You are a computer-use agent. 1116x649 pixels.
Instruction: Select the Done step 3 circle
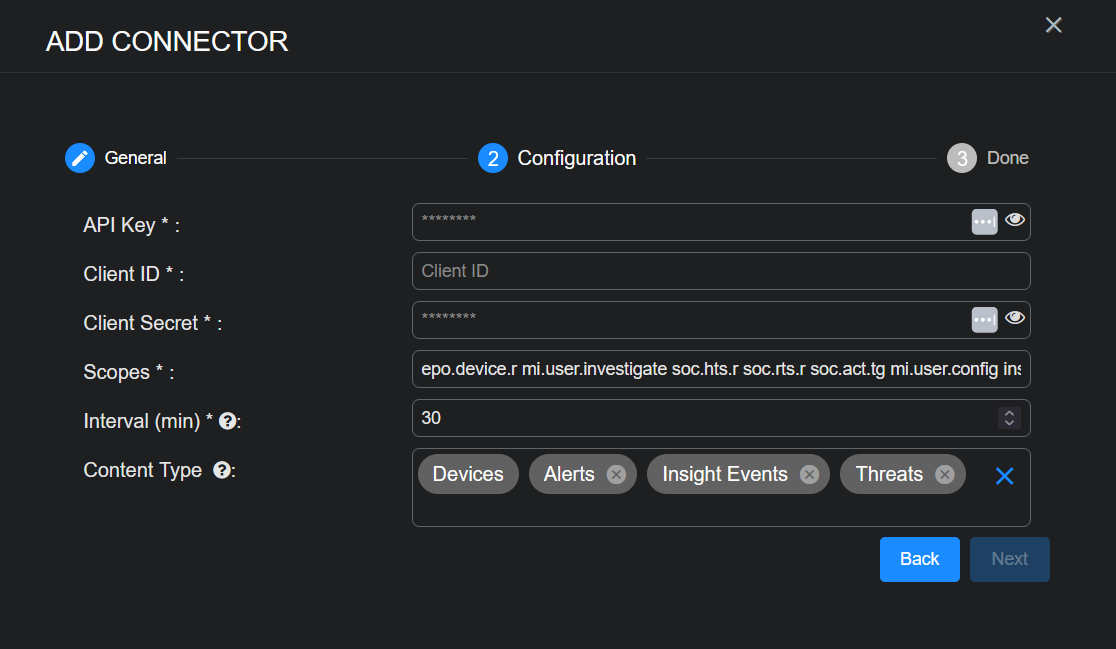click(961, 158)
